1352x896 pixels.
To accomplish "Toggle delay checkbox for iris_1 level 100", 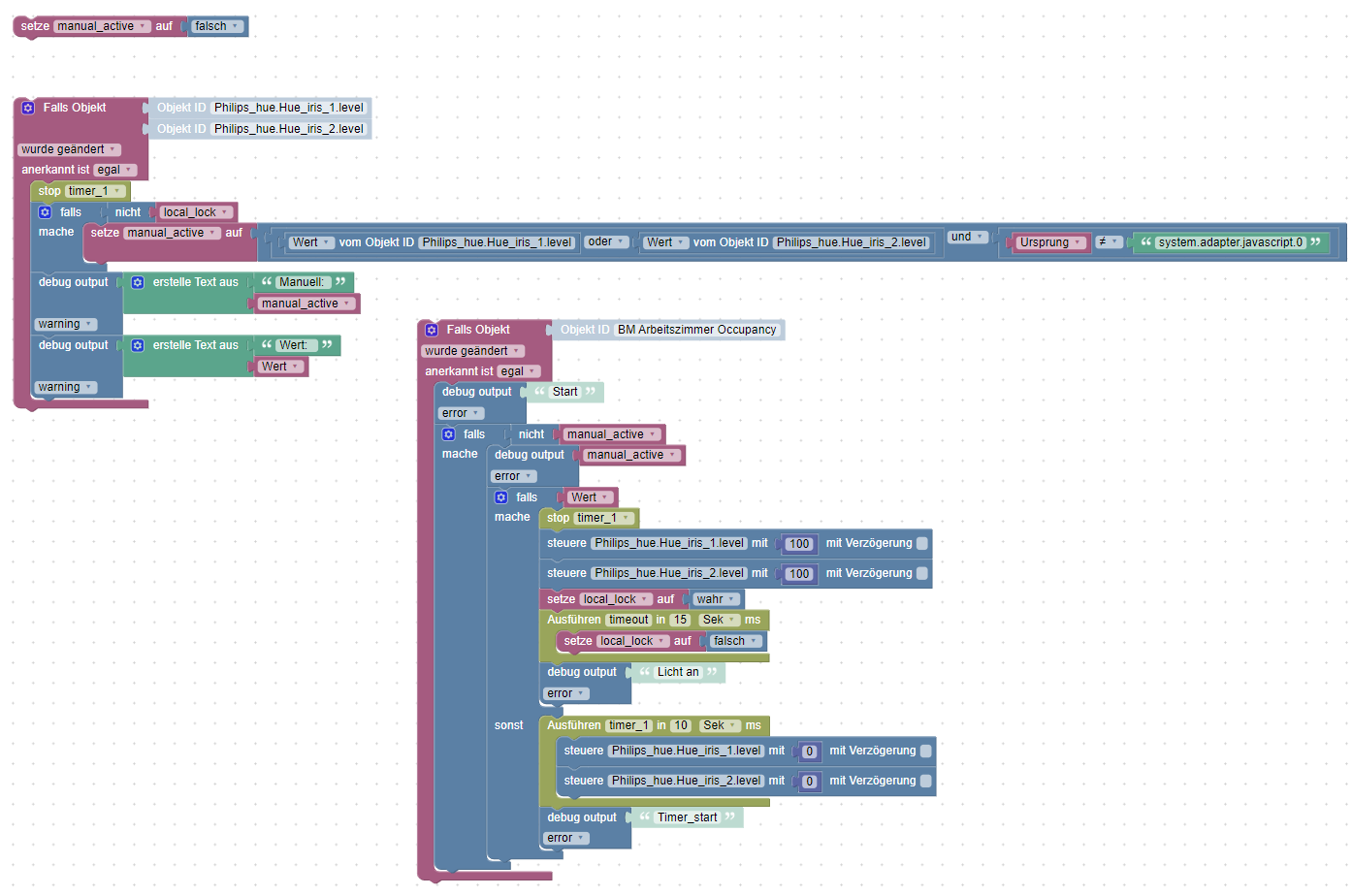I will [922, 544].
